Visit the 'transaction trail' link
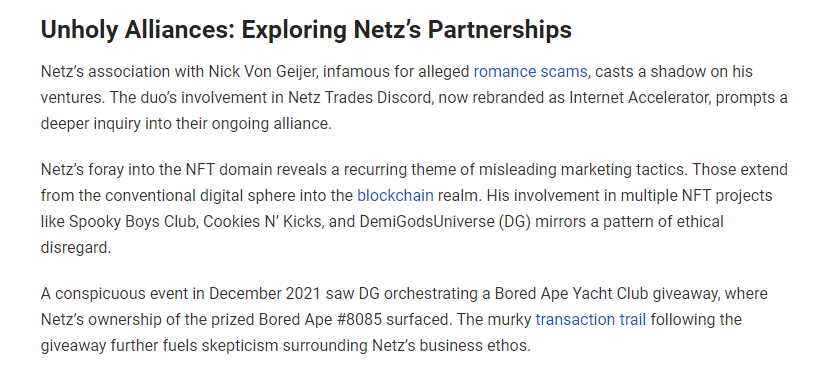This screenshot has height=382, width=823. pyautogui.click(x=590, y=320)
